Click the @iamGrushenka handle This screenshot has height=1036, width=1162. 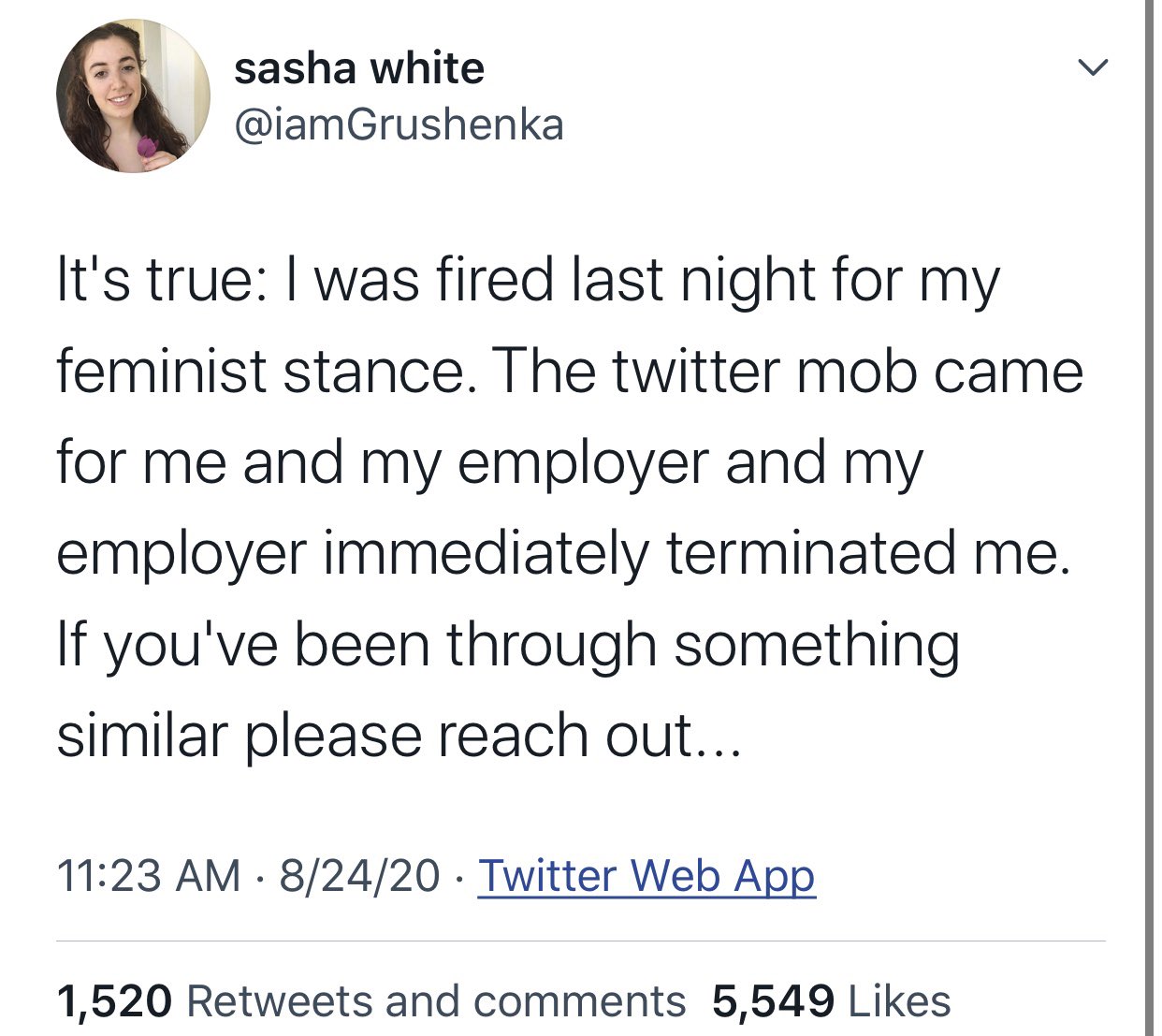tap(399, 125)
